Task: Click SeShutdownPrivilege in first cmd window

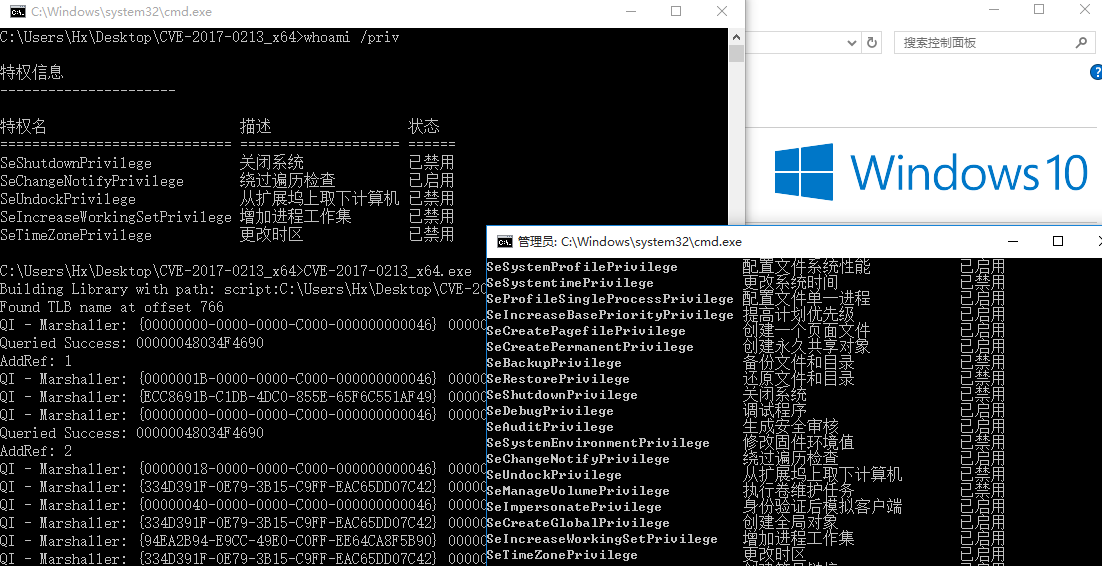Action: point(76,163)
